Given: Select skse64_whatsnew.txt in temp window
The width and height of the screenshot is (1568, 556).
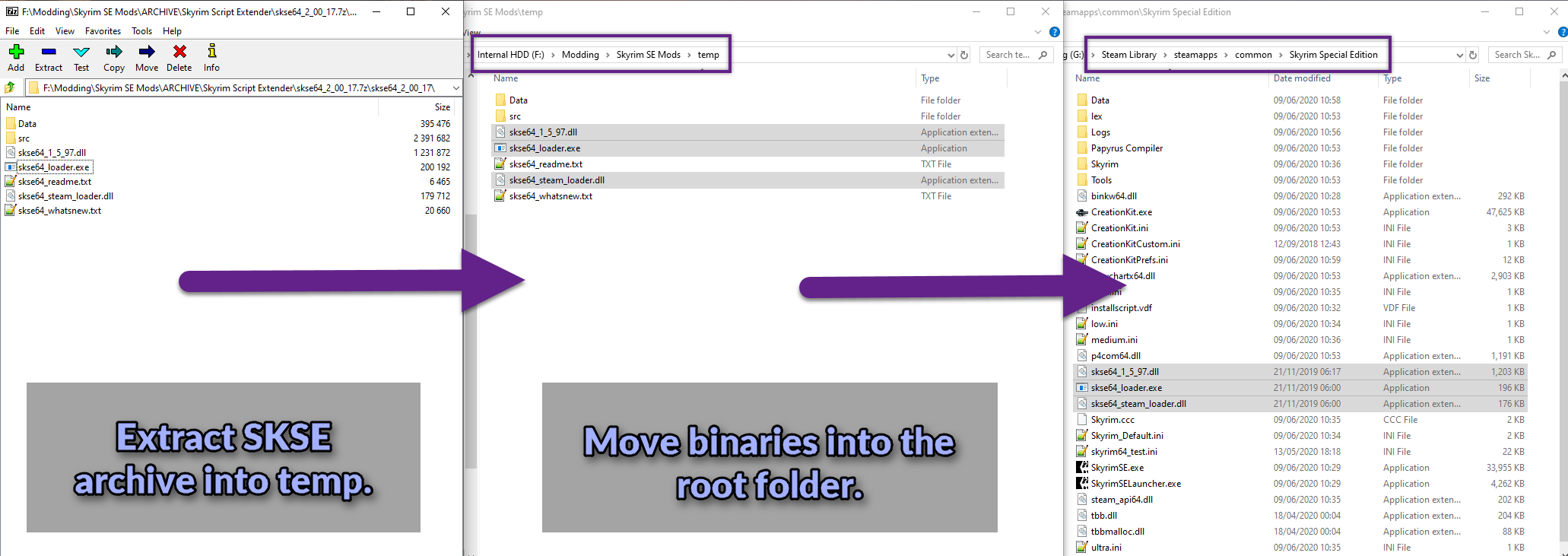Looking at the screenshot, I should pyautogui.click(x=551, y=196).
